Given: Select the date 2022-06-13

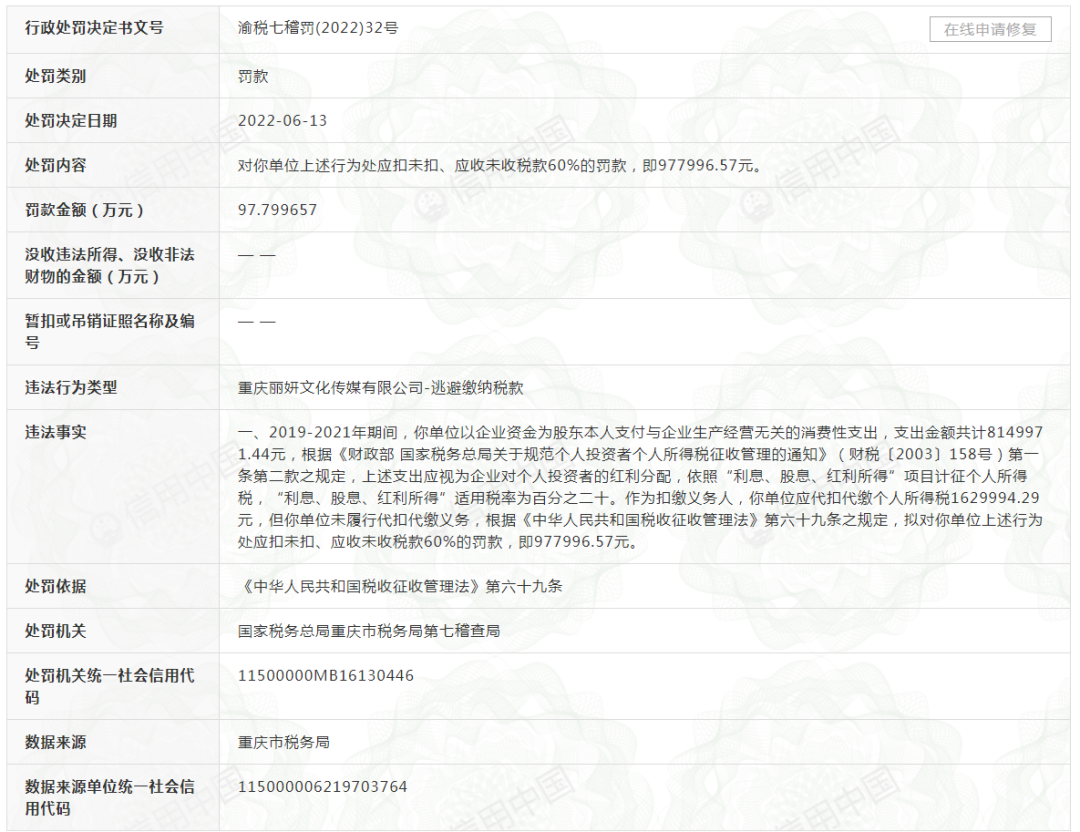Looking at the screenshot, I should [282, 121].
